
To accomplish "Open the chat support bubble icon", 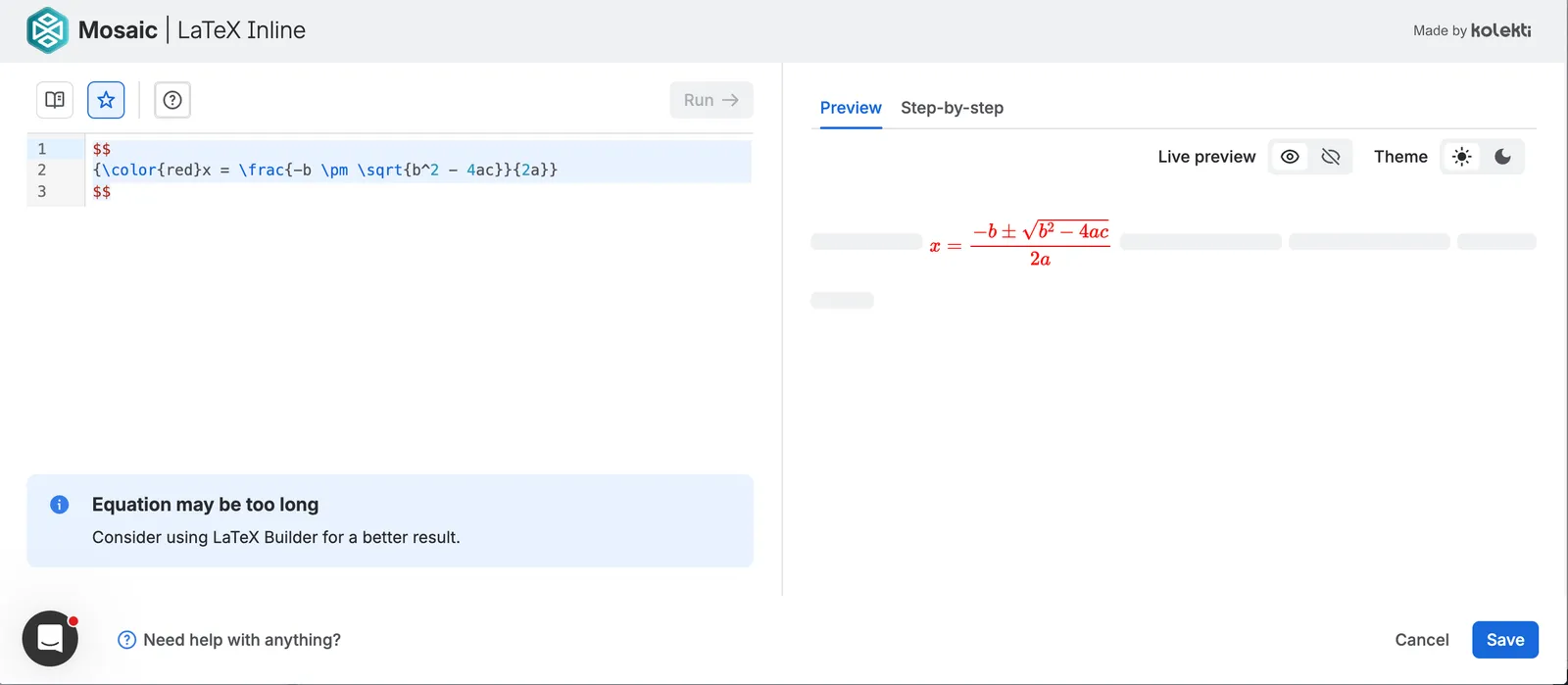I will click(x=50, y=639).
